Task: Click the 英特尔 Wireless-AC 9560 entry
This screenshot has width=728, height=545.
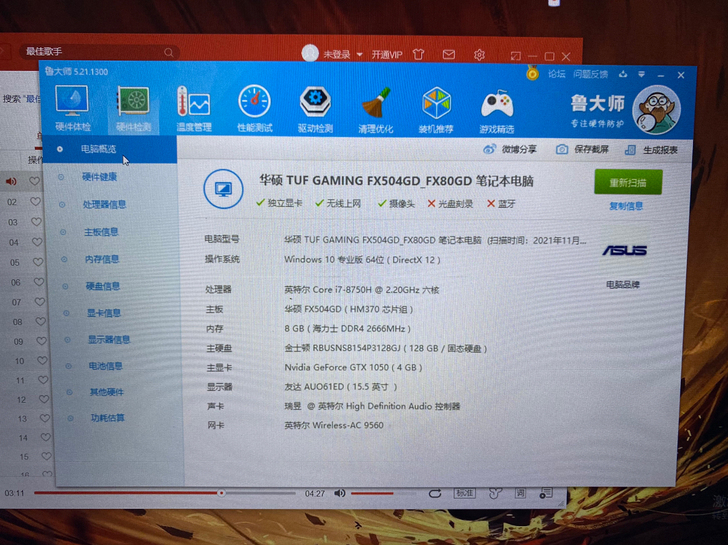Action: pyautogui.click(x=334, y=425)
